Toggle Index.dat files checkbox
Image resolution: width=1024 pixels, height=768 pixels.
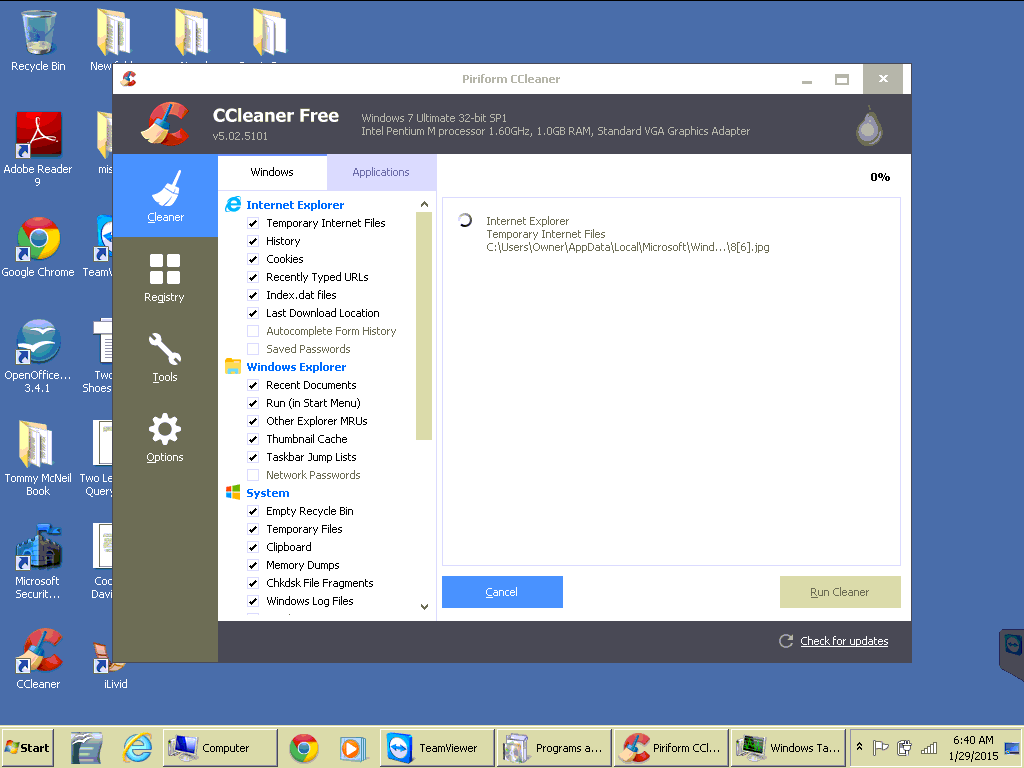[x=253, y=295]
